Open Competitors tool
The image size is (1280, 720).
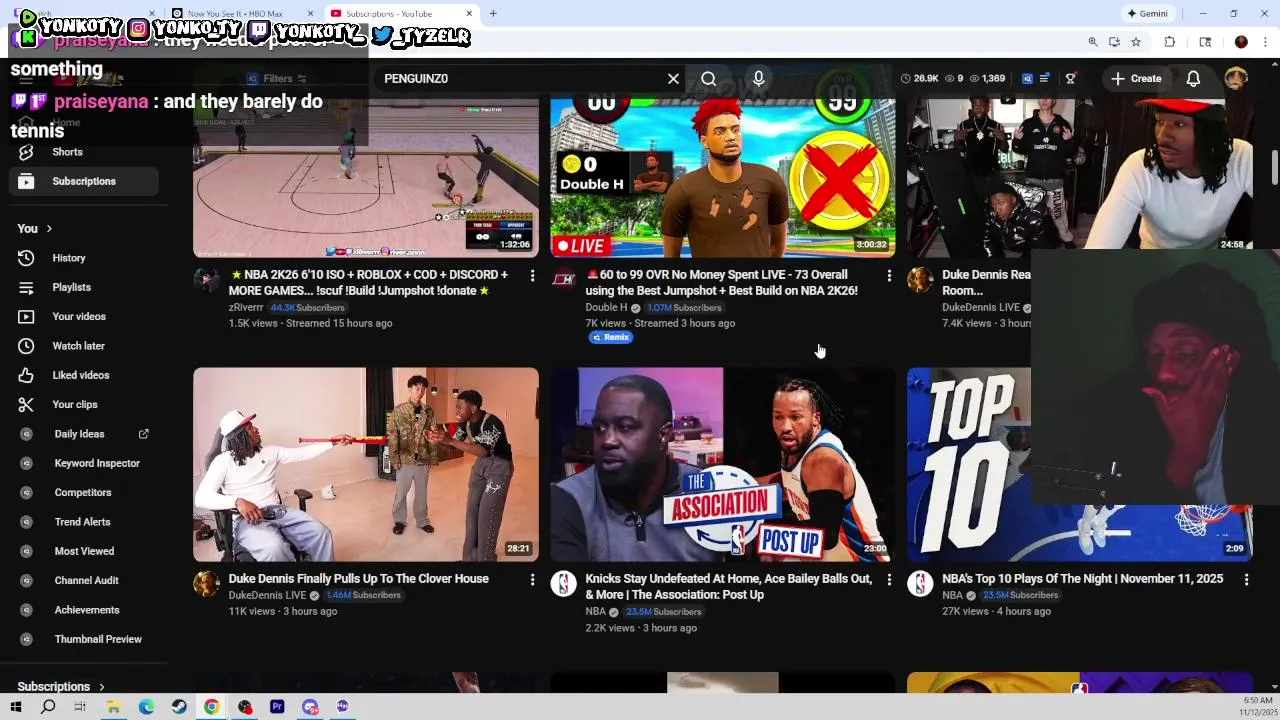point(84,492)
